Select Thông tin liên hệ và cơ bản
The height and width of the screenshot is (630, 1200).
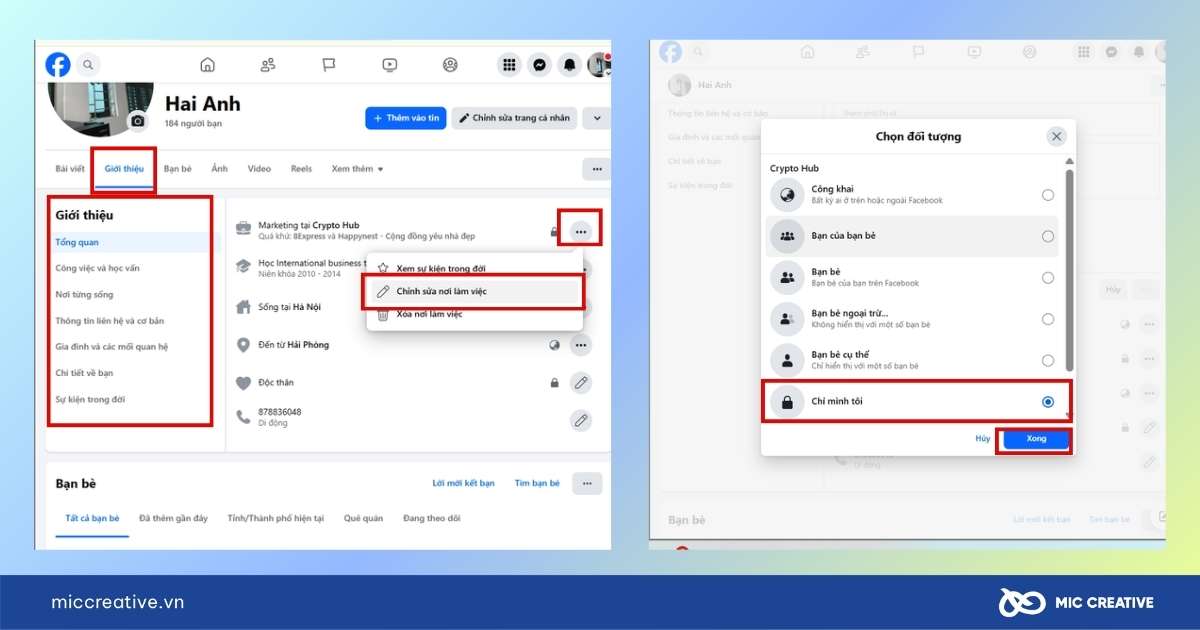pos(110,321)
